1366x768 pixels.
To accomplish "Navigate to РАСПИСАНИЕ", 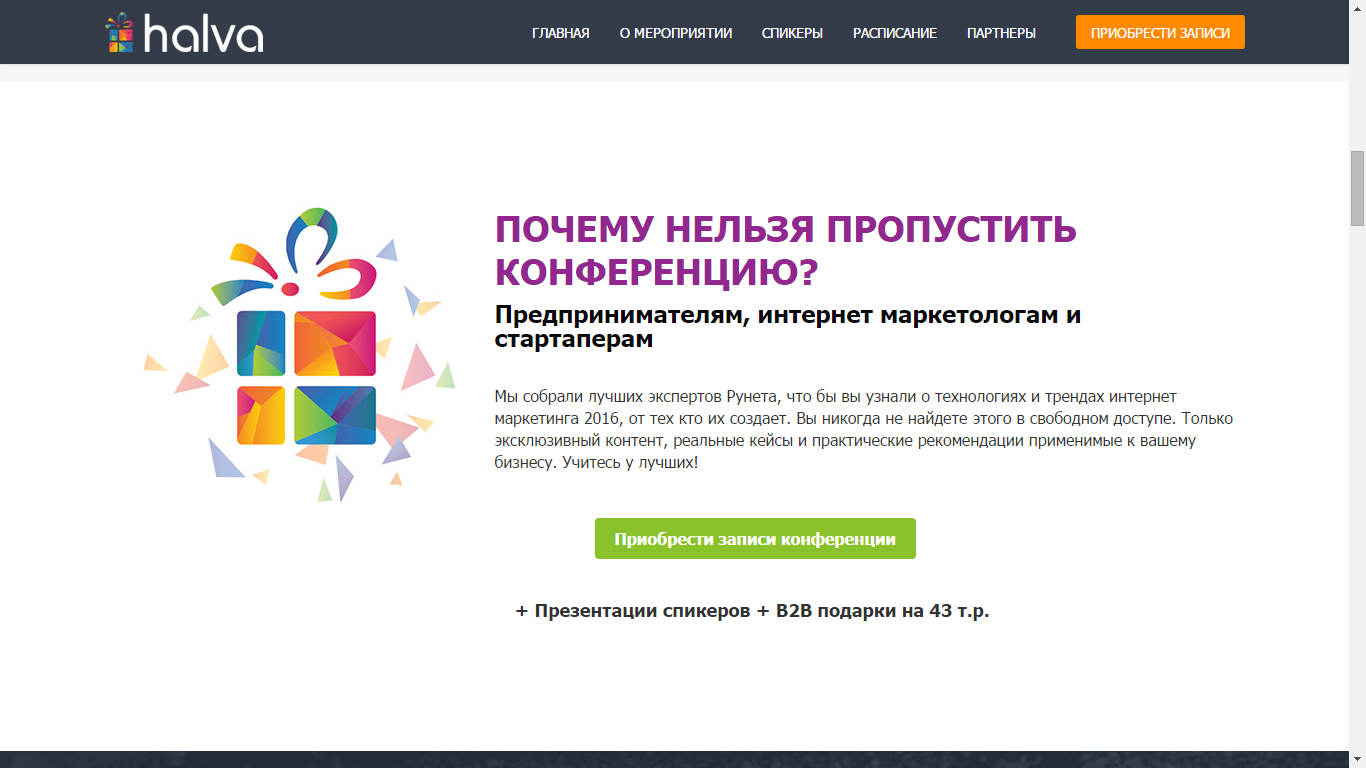I will pyautogui.click(x=895, y=33).
